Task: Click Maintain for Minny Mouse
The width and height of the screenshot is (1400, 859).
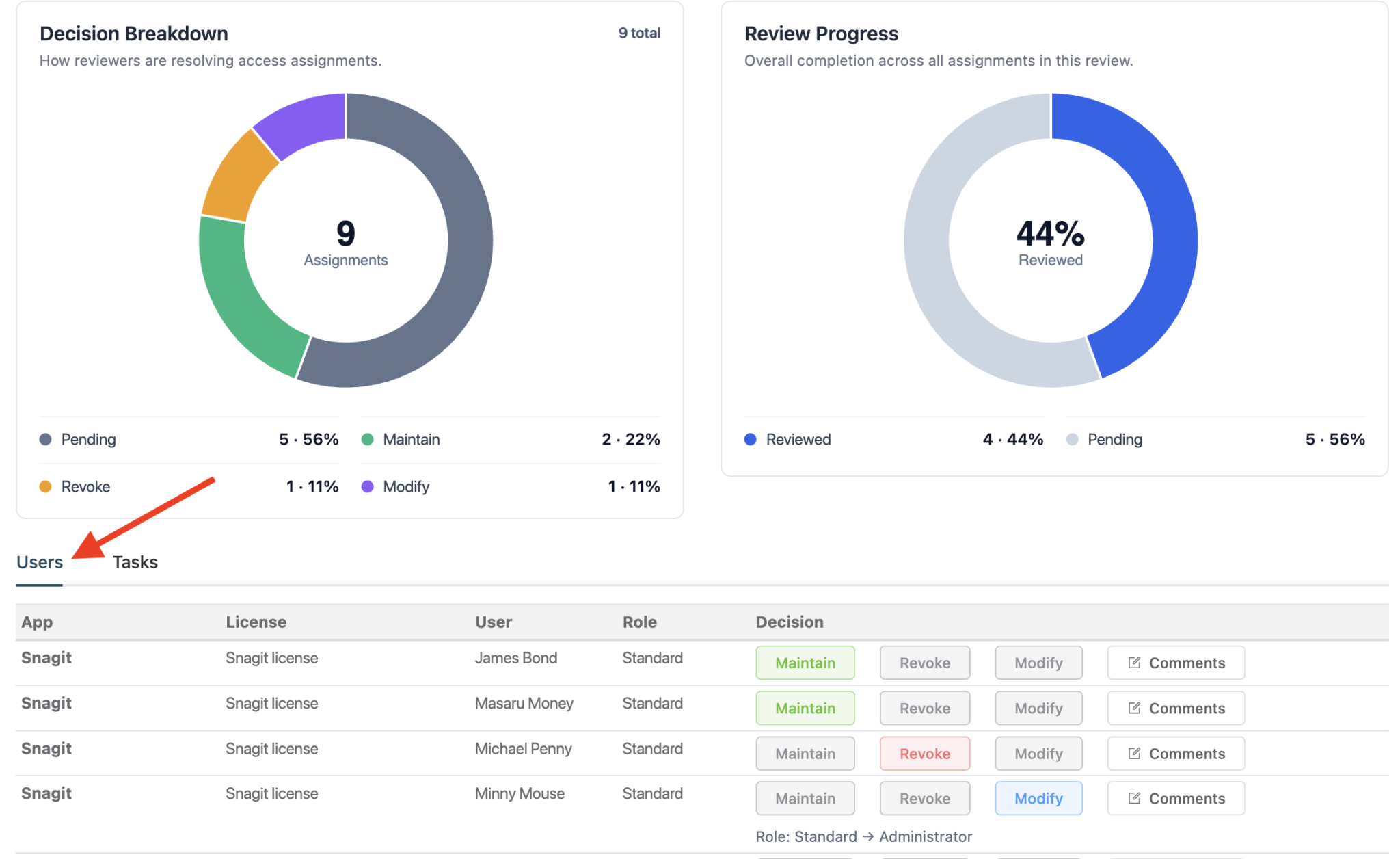Action: pyautogui.click(x=805, y=798)
